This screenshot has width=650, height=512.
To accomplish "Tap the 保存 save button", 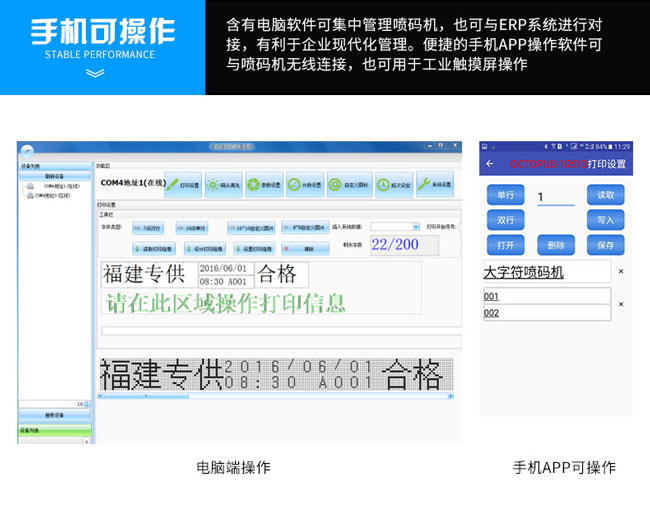I will [x=606, y=244].
